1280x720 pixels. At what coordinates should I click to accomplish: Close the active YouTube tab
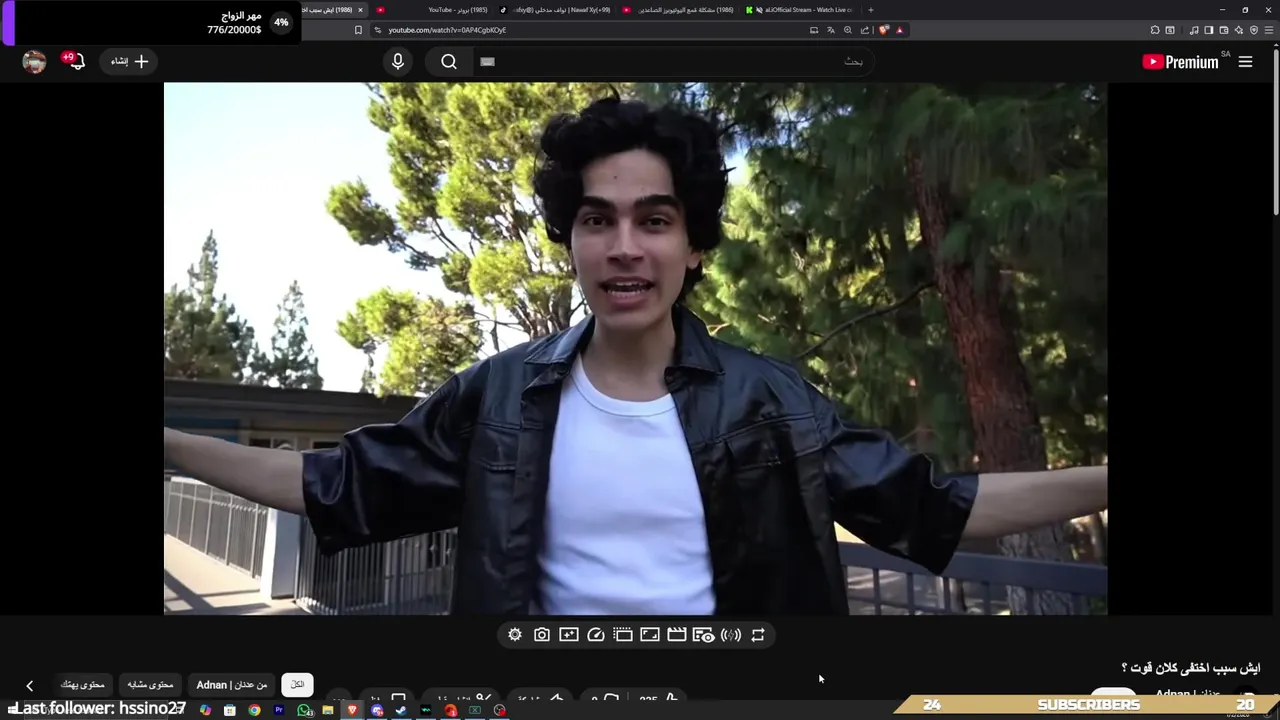click(360, 10)
